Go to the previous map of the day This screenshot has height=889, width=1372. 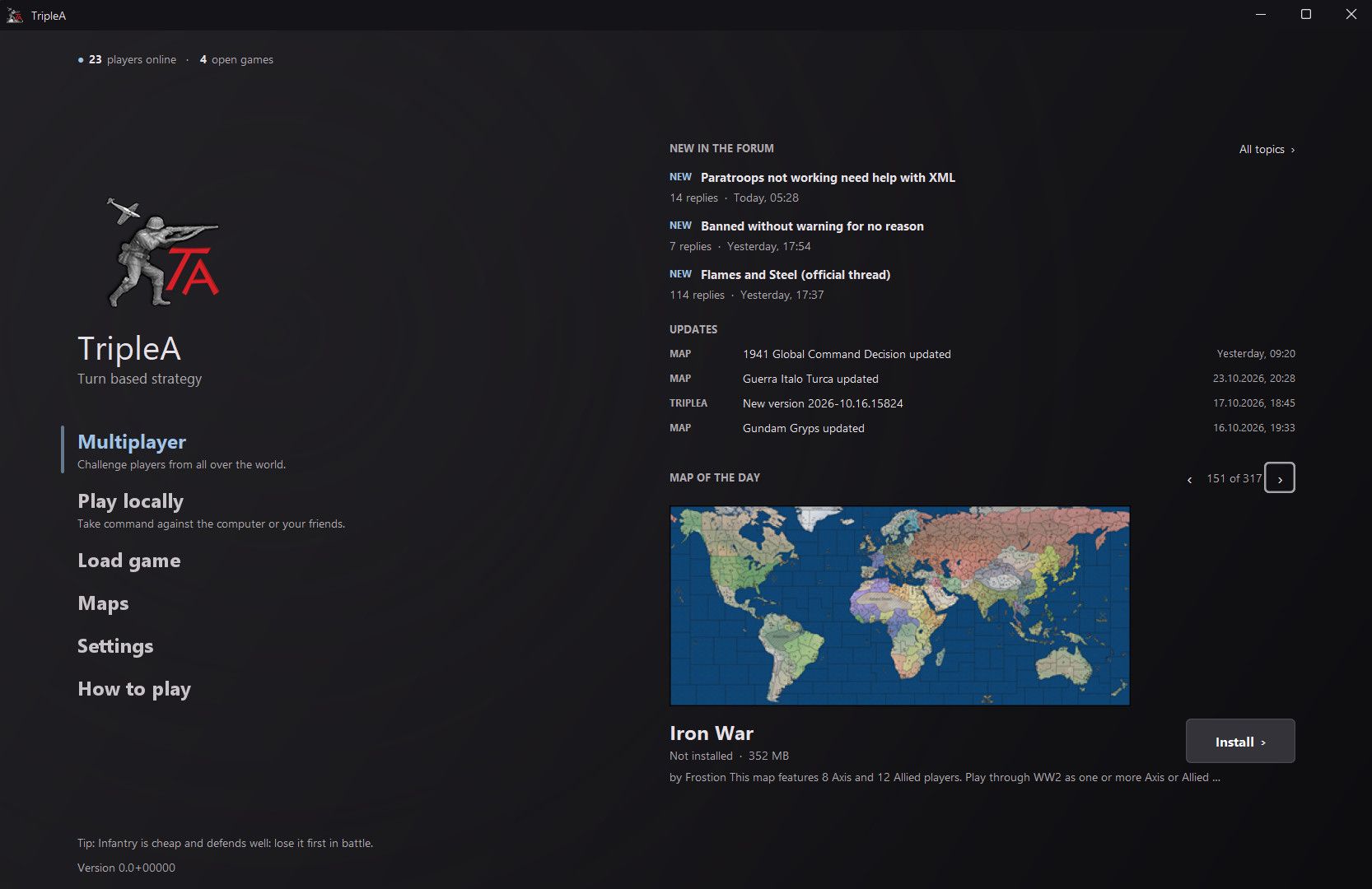click(1189, 479)
